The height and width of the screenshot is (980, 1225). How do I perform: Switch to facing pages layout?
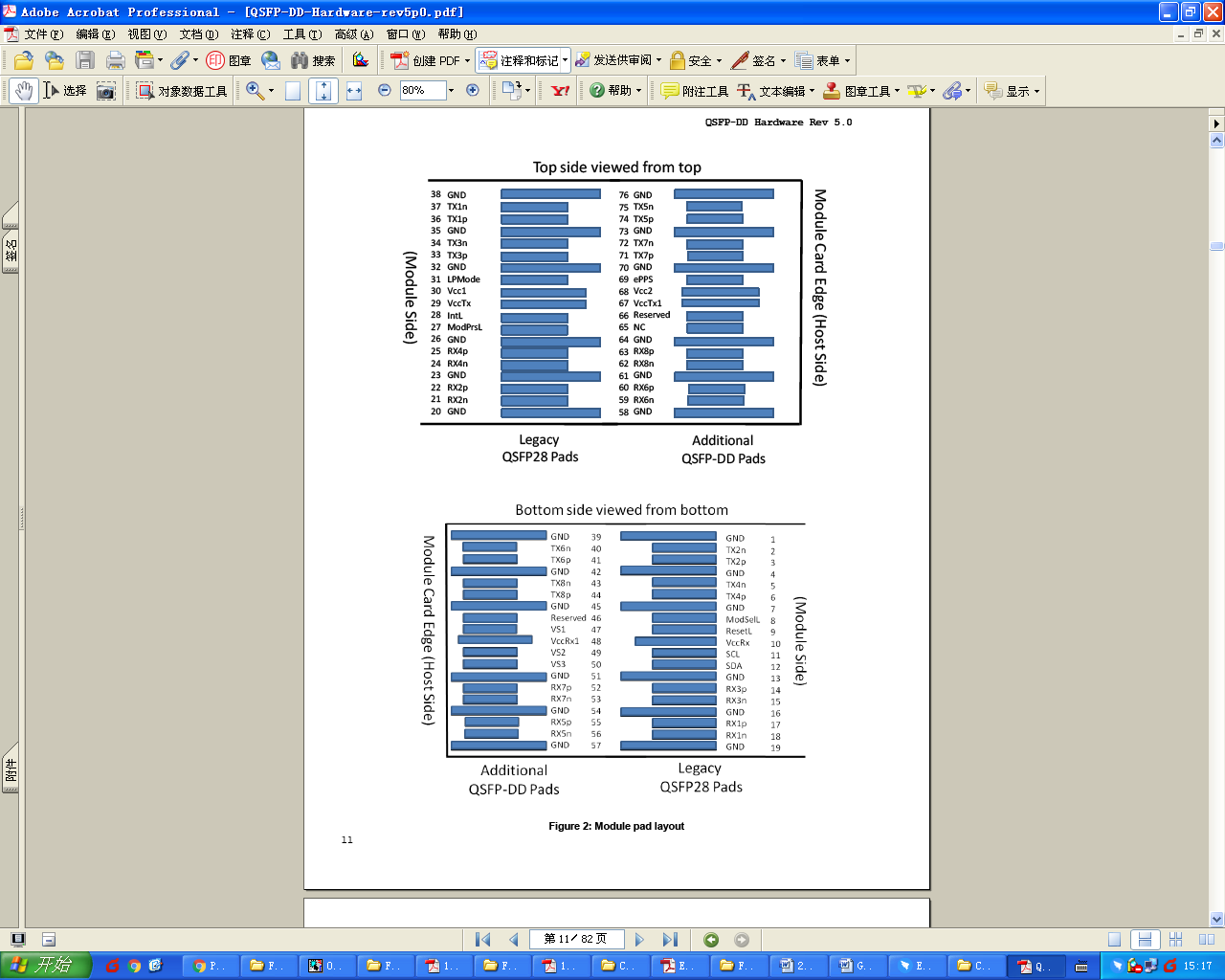point(1206,940)
